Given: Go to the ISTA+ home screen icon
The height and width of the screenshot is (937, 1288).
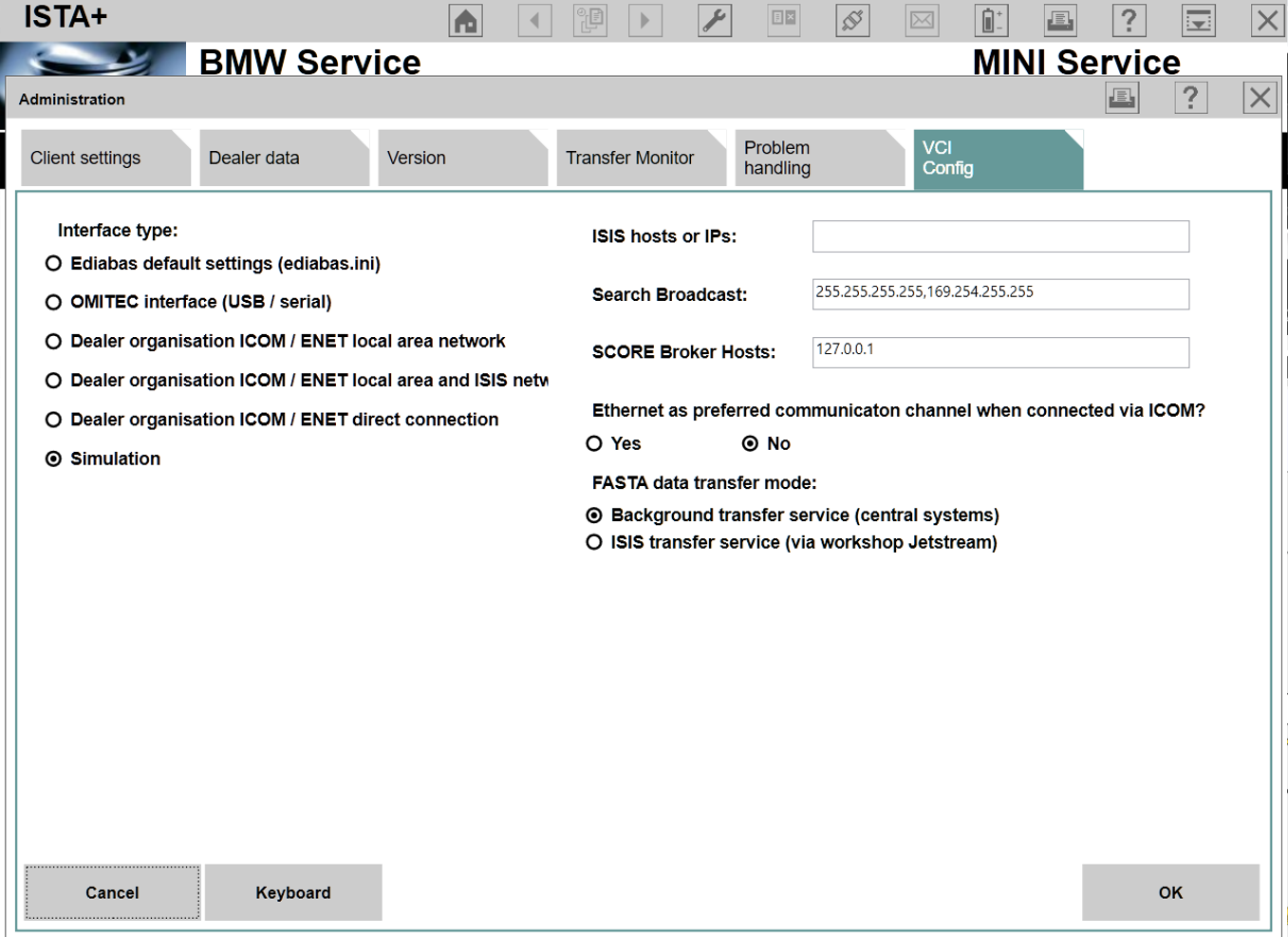Looking at the screenshot, I should click(465, 20).
